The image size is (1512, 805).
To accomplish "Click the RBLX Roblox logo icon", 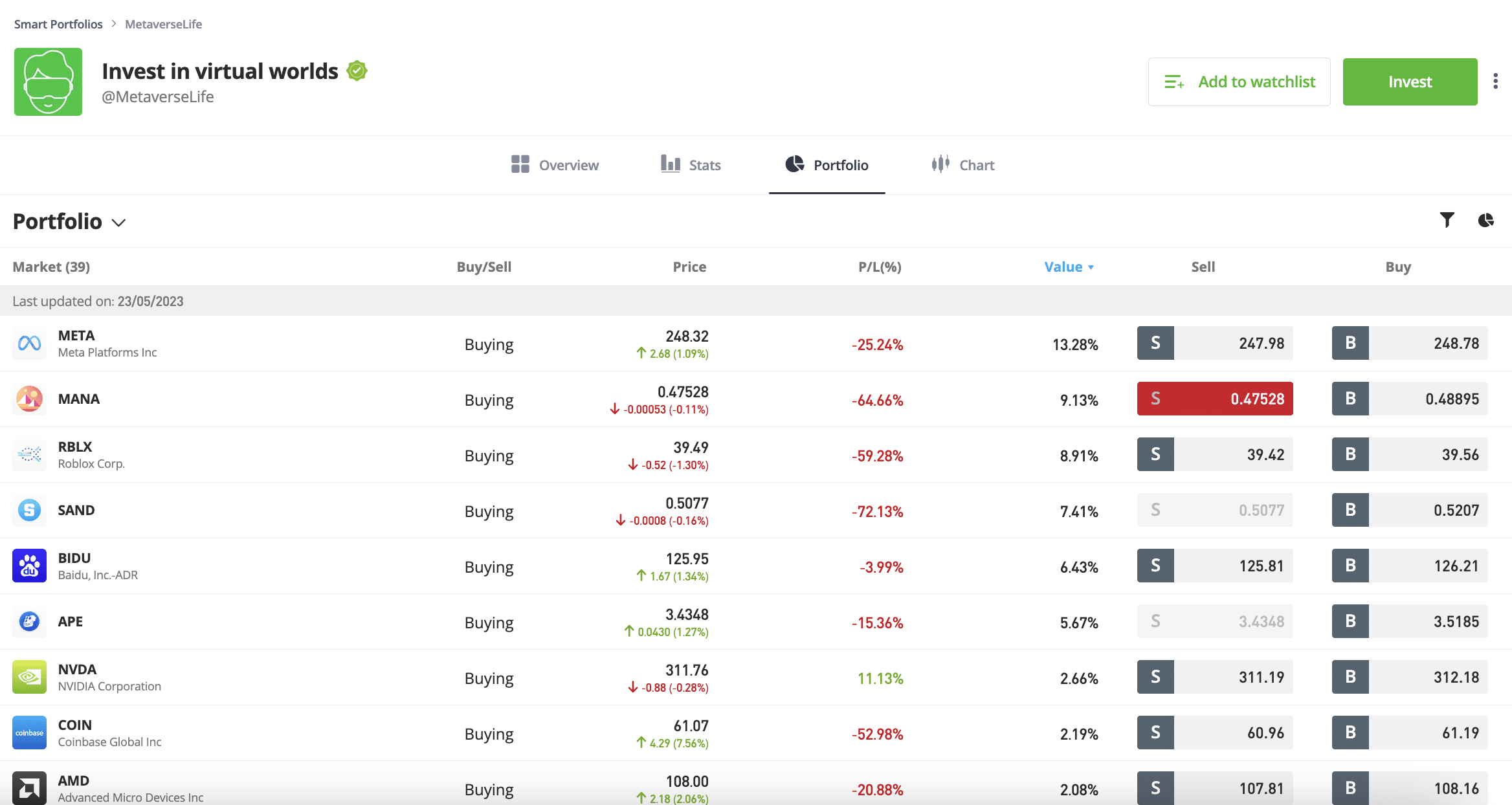I will pos(29,454).
